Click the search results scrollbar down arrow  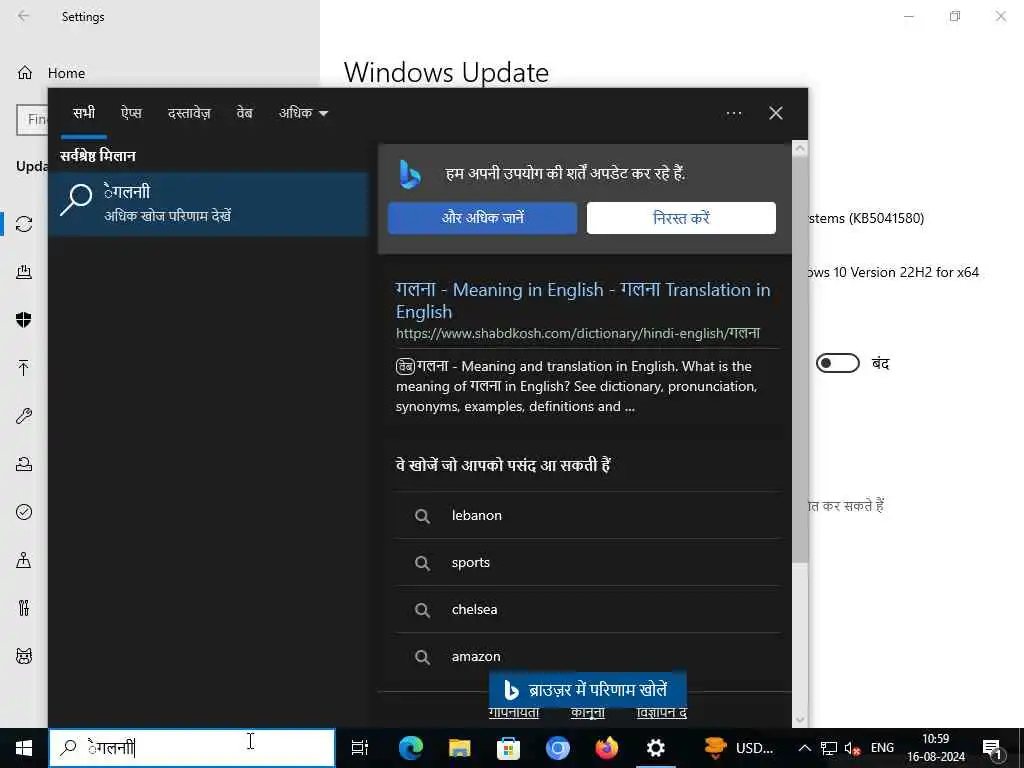799,720
